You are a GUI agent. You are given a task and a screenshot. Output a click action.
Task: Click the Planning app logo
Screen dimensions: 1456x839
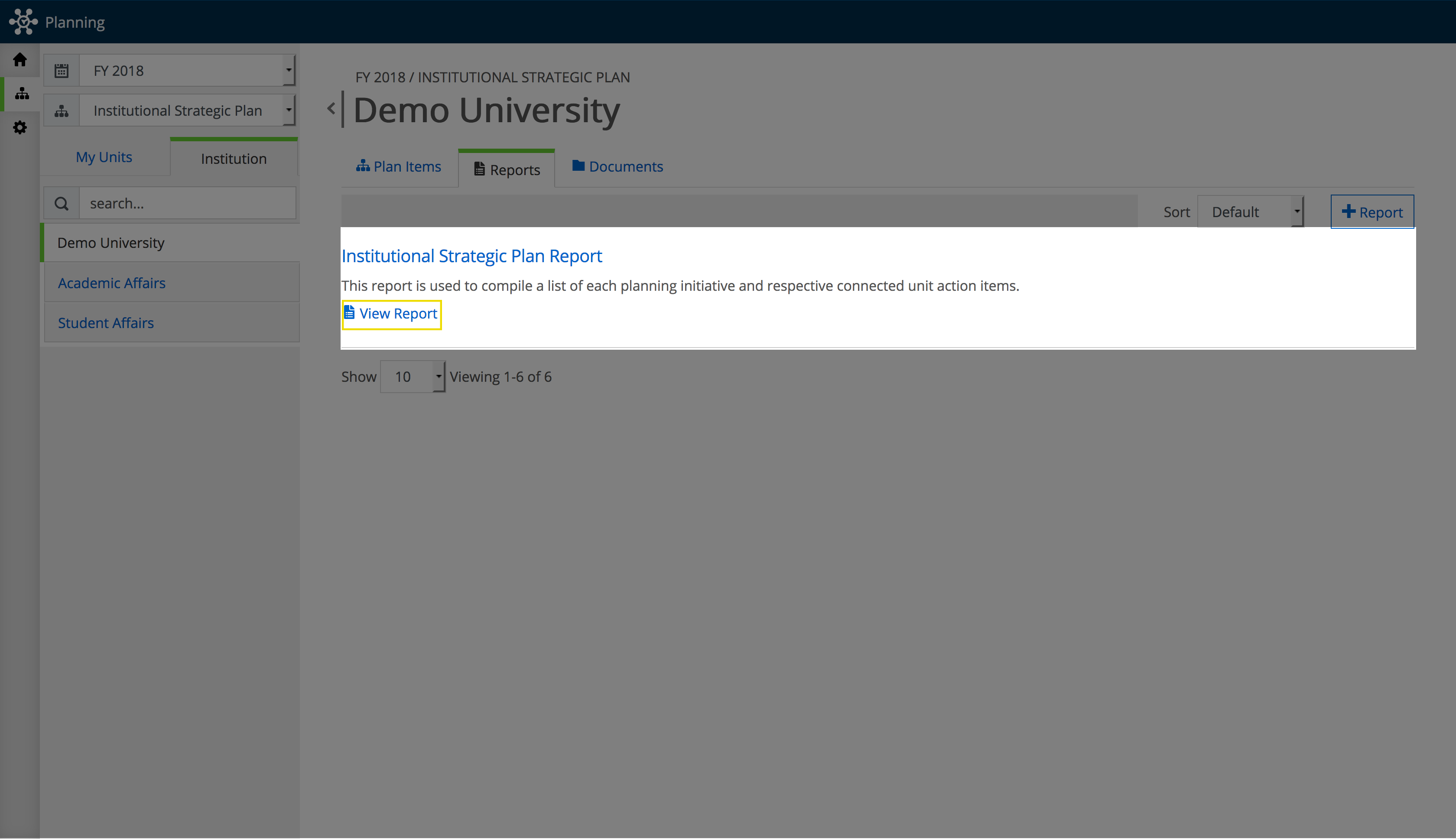click(23, 22)
